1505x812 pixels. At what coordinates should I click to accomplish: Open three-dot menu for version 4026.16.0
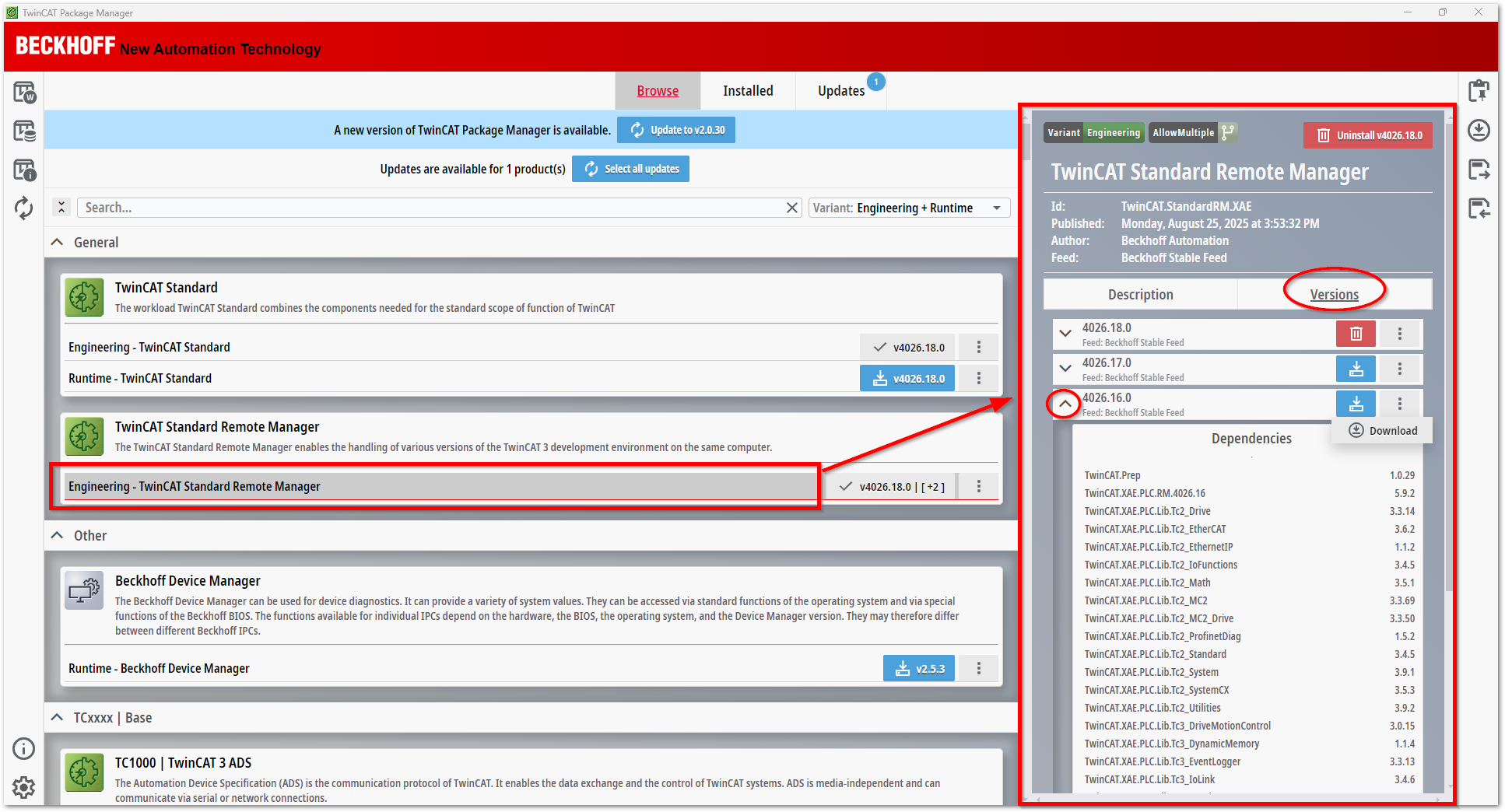click(1399, 404)
